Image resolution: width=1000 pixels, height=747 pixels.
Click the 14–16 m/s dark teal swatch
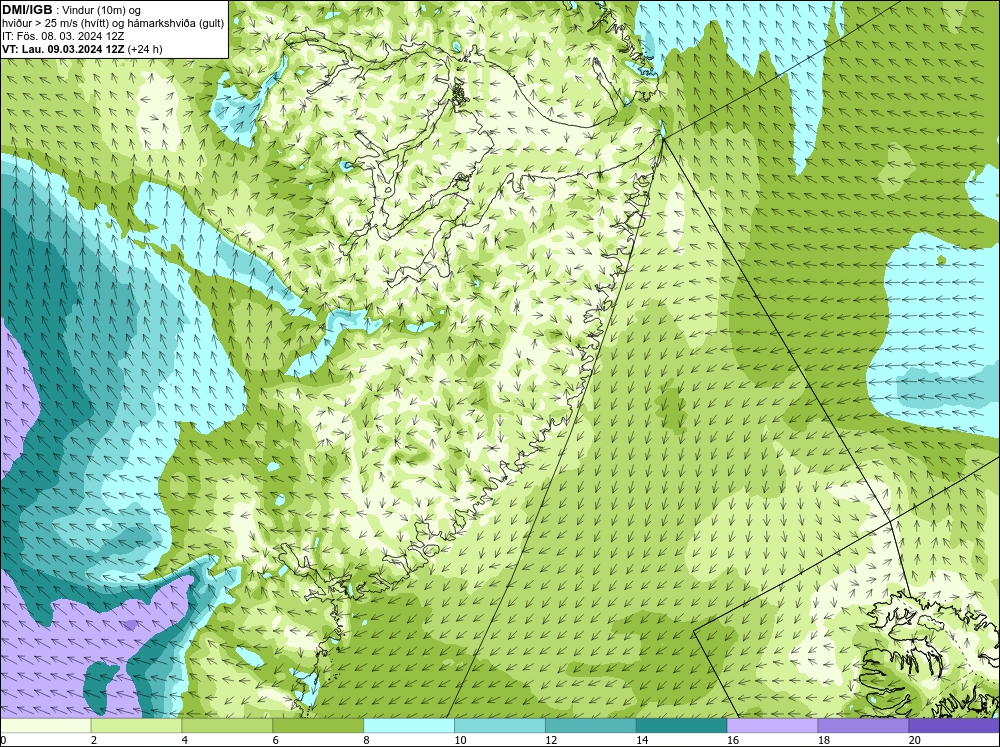tap(681, 725)
